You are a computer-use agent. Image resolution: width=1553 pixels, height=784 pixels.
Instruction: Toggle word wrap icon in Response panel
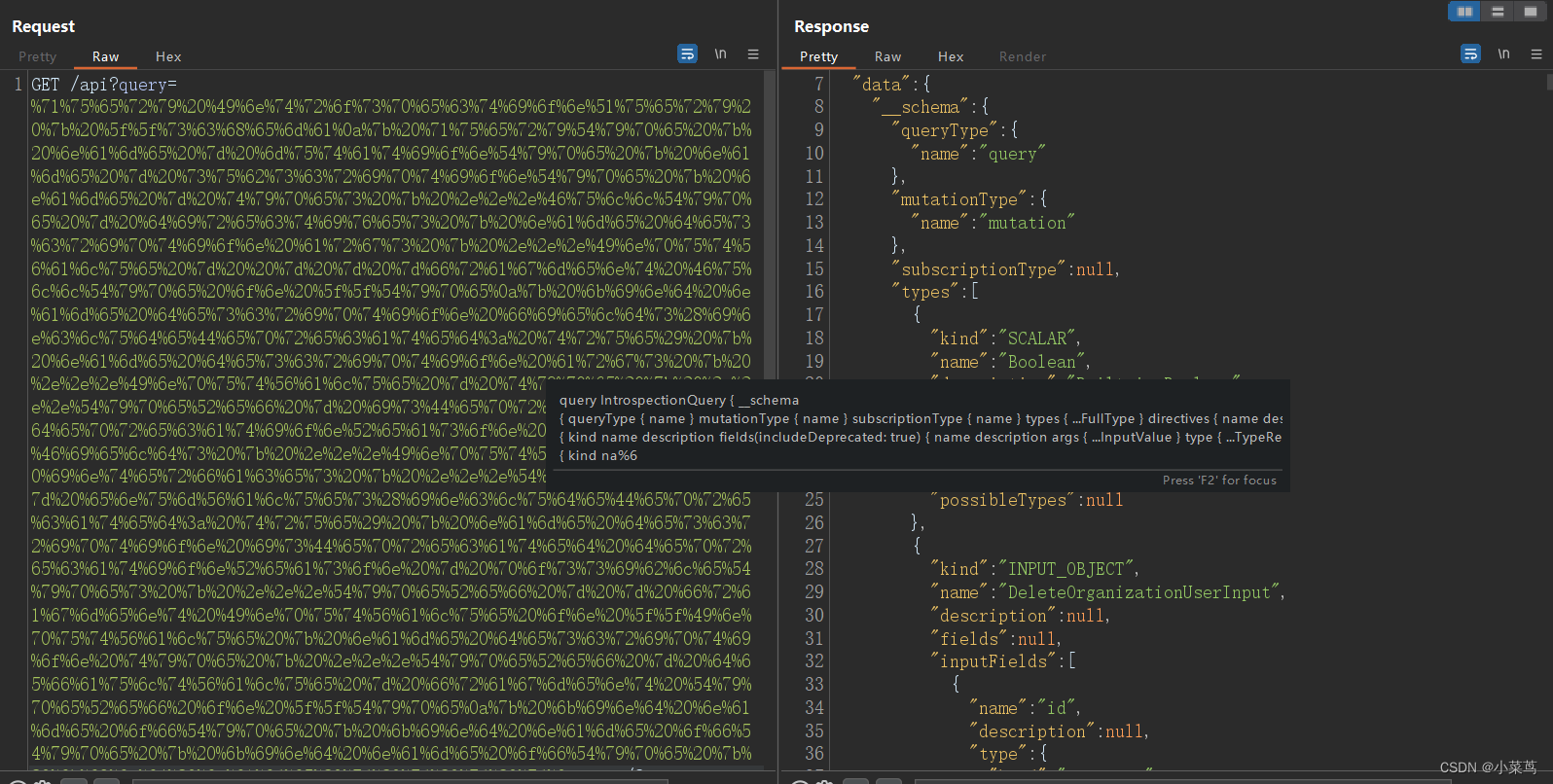pyautogui.click(x=1470, y=54)
